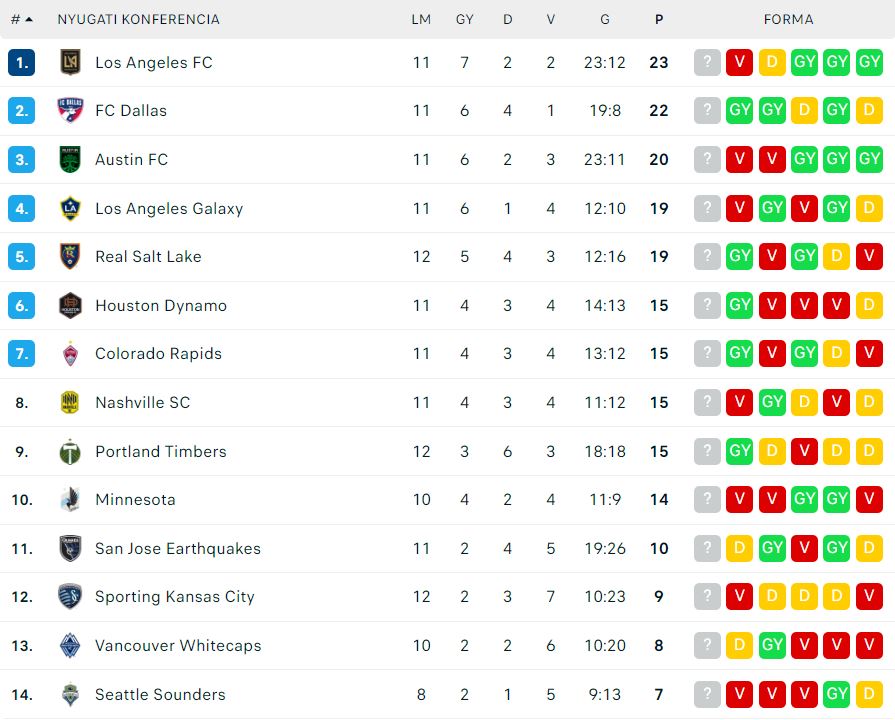The width and height of the screenshot is (895, 720).
Task: Click the FC Dallas team logo
Action: click(x=70, y=110)
